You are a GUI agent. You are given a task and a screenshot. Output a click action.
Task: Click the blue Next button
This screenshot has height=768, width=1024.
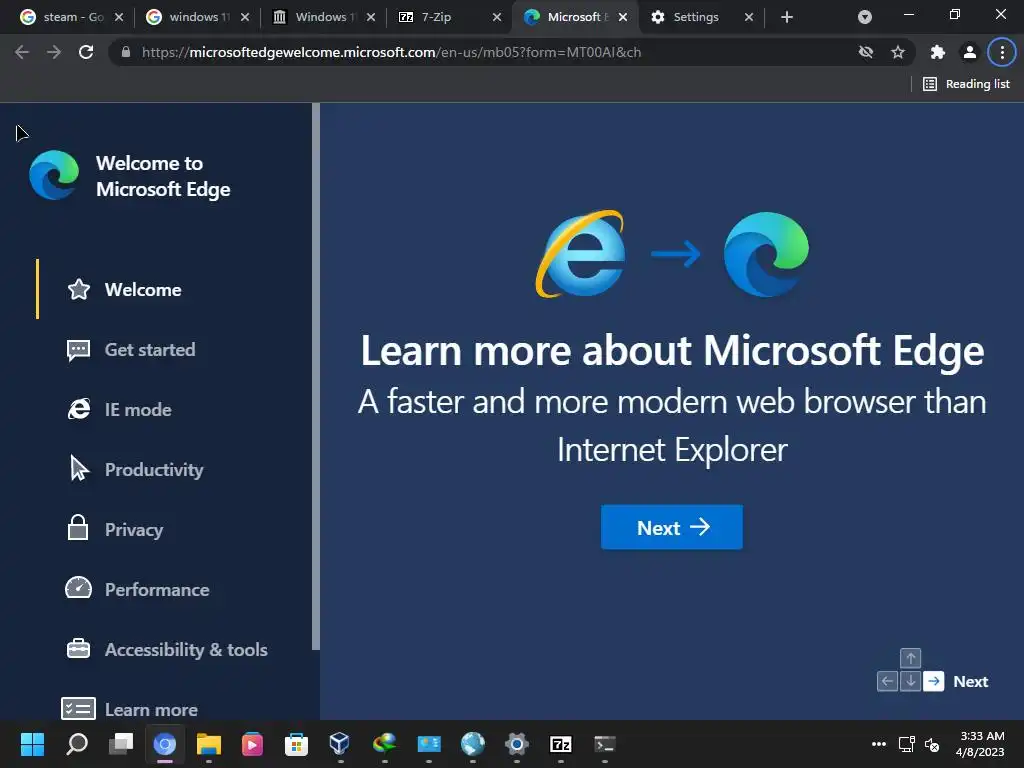[x=671, y=527]
